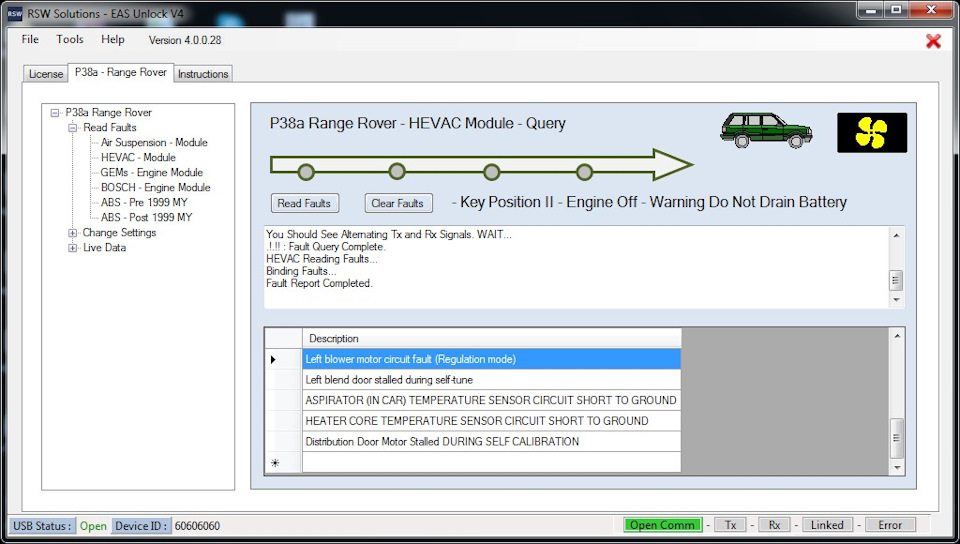Click log panel scrollbar up arrow

pyautogui.click(x=896, y=236)
